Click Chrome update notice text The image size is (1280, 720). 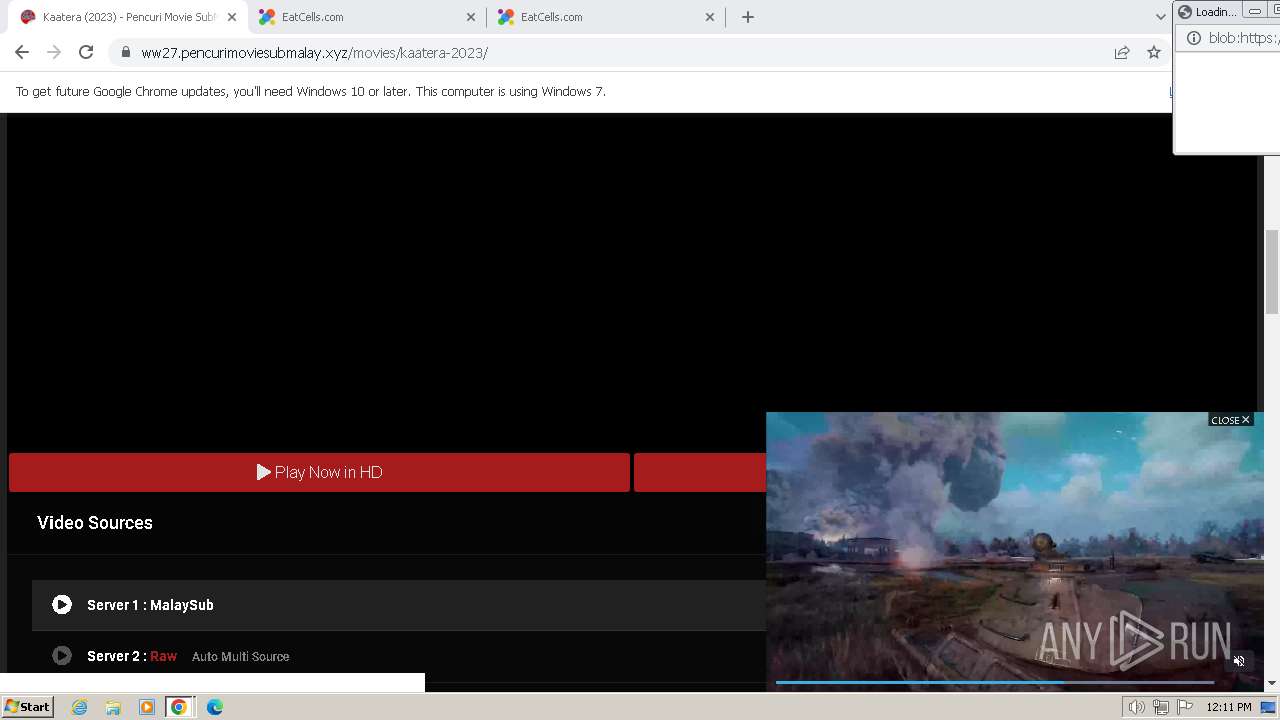click(x=311, y=91)
